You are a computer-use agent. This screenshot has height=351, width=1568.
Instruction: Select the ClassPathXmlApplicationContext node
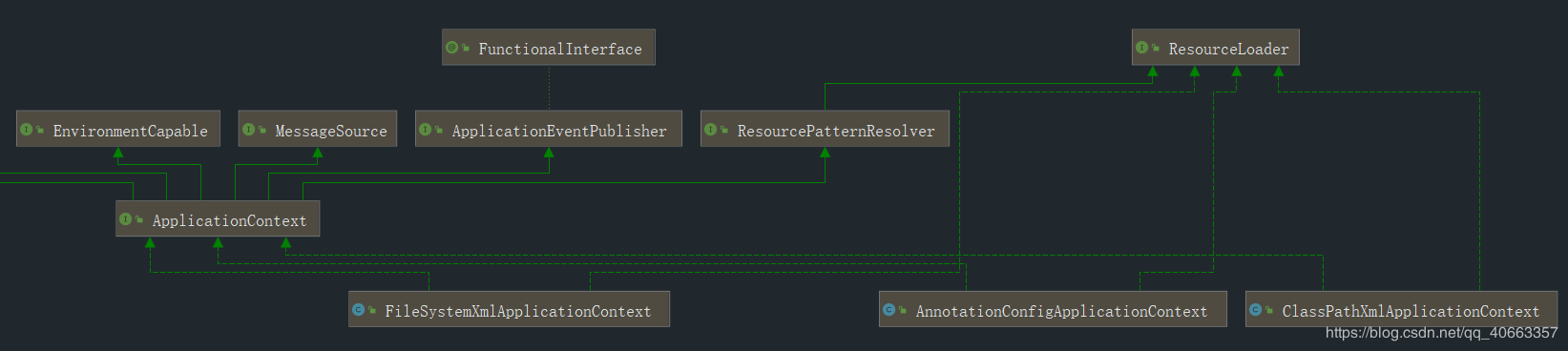(x=1401, y=310)
